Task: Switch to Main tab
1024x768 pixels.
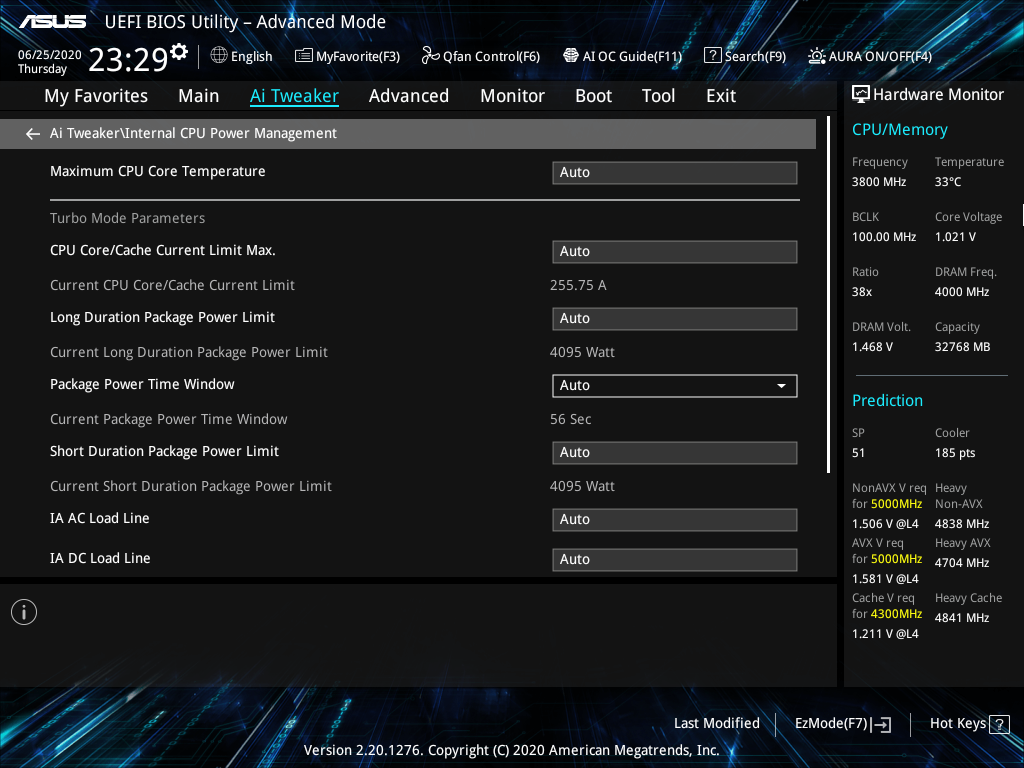Action: tap(199, 96)
